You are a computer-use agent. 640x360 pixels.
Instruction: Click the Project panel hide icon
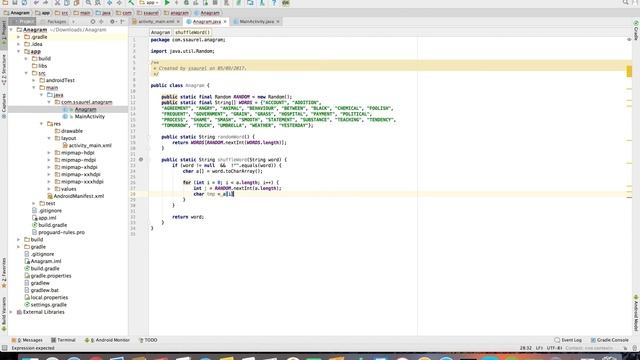(122, 22)
